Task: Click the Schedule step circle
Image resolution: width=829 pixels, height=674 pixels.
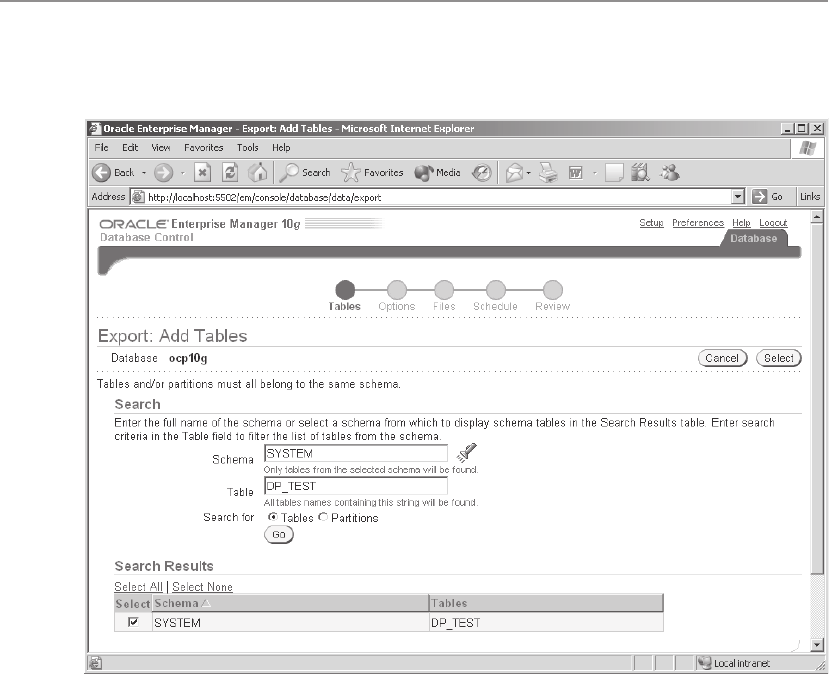Action: click(495, 290)
